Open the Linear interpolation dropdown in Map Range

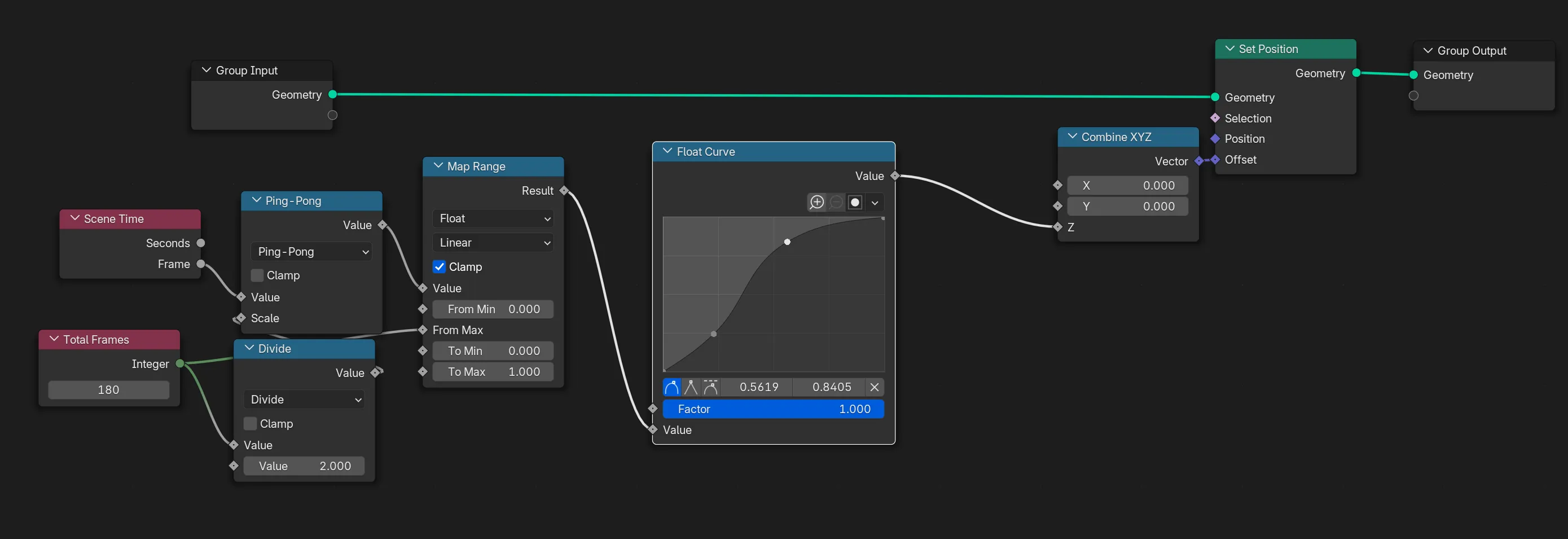[x=493, y=242]
